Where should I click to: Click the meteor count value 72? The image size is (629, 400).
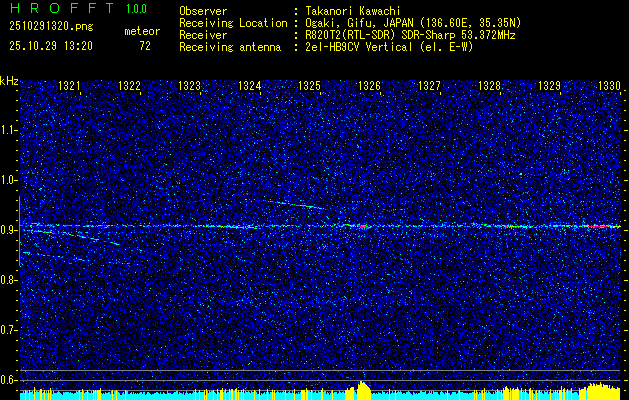coord(145,46)
